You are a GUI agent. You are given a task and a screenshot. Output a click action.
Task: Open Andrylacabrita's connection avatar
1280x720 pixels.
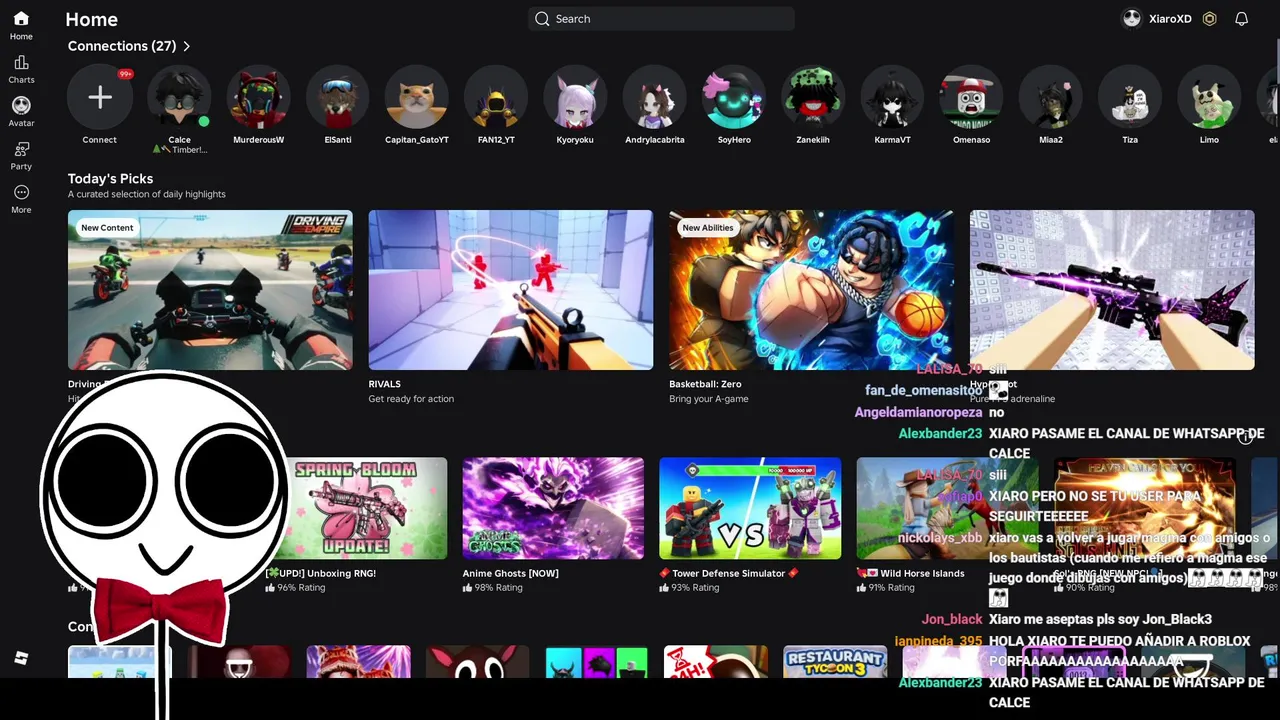[655, 97]
